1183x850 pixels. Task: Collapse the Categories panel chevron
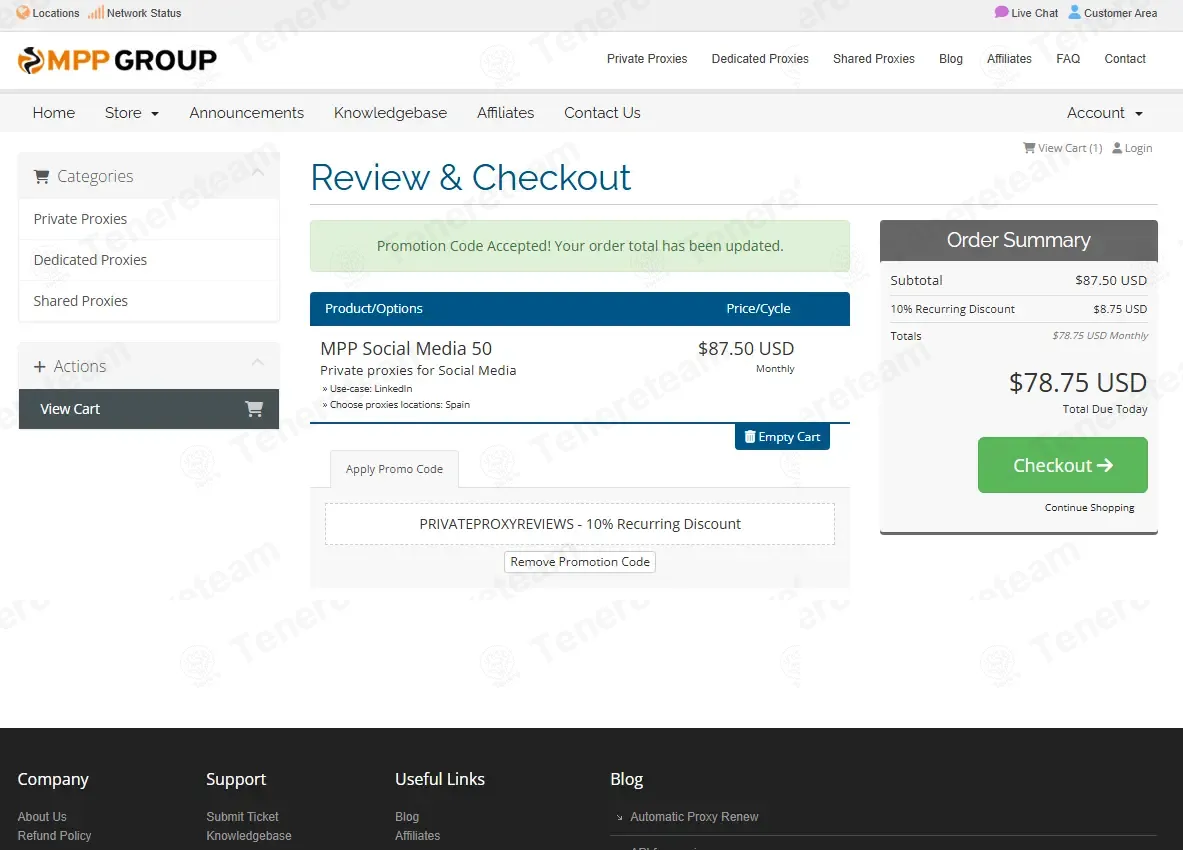click(257, 173)
